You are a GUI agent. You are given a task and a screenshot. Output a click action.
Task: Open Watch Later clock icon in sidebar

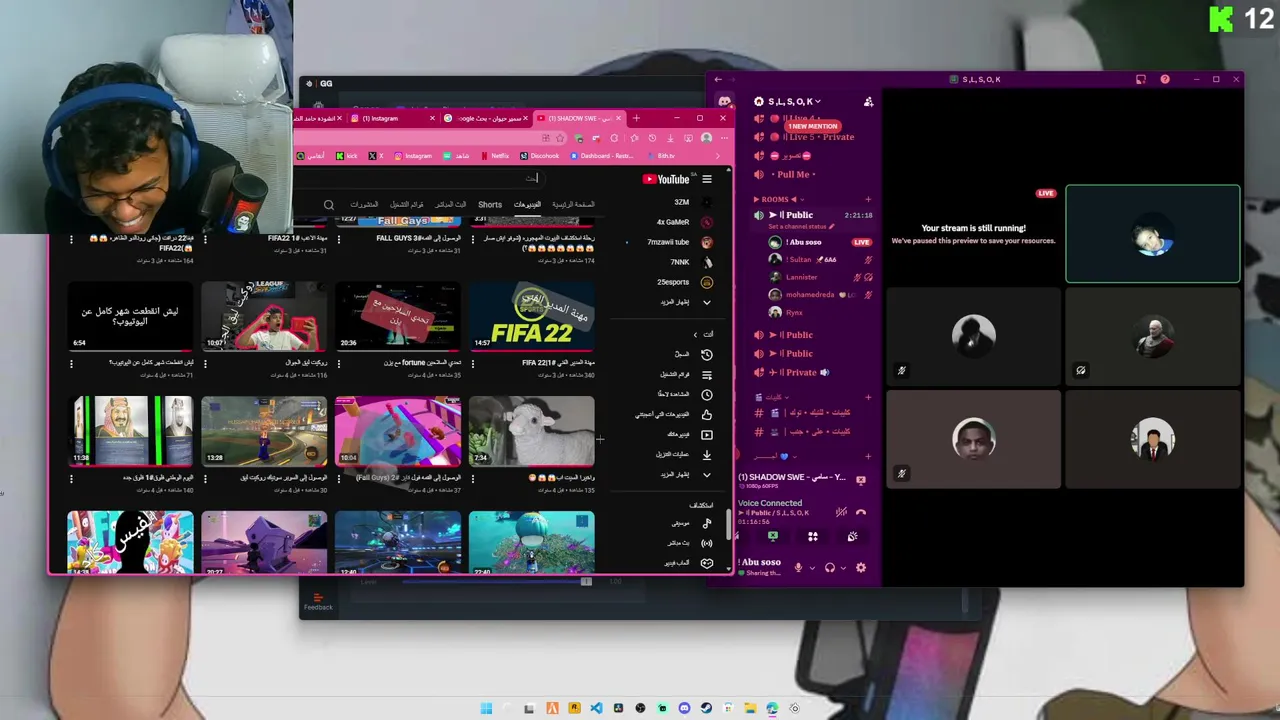[706, 395]
